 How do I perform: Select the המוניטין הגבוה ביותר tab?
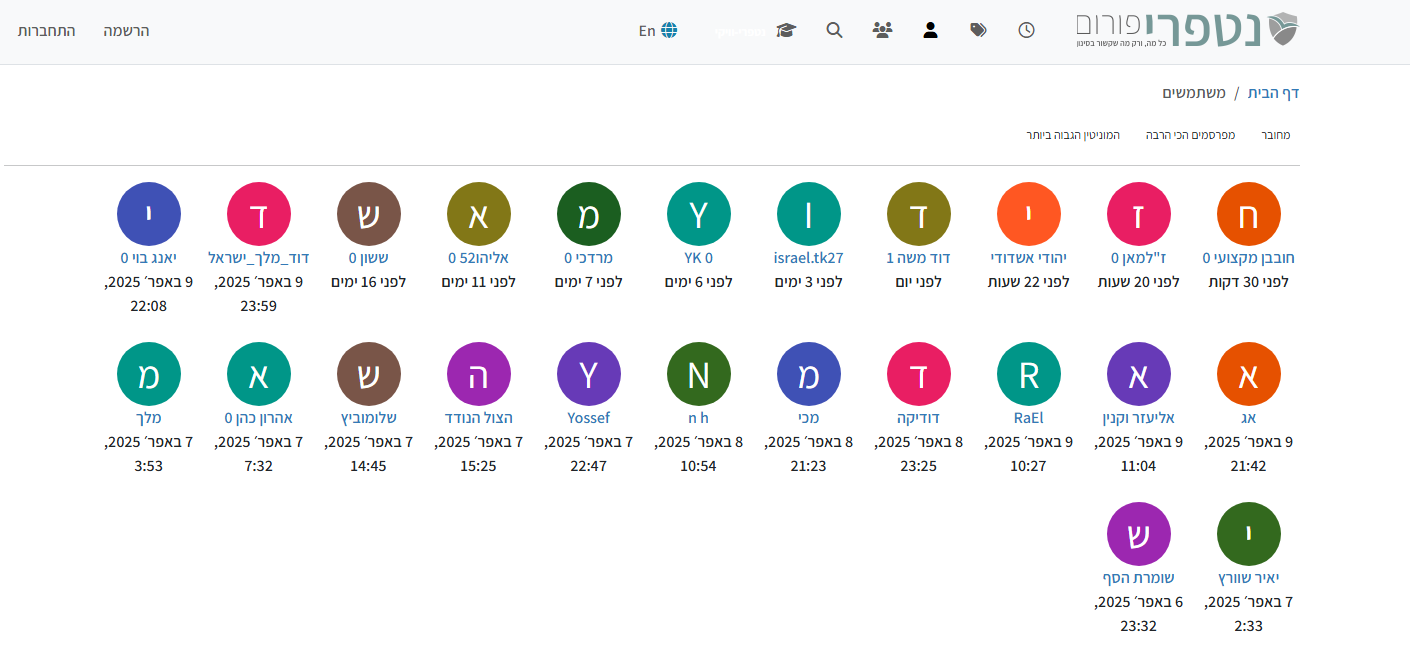click(1073, 134)
